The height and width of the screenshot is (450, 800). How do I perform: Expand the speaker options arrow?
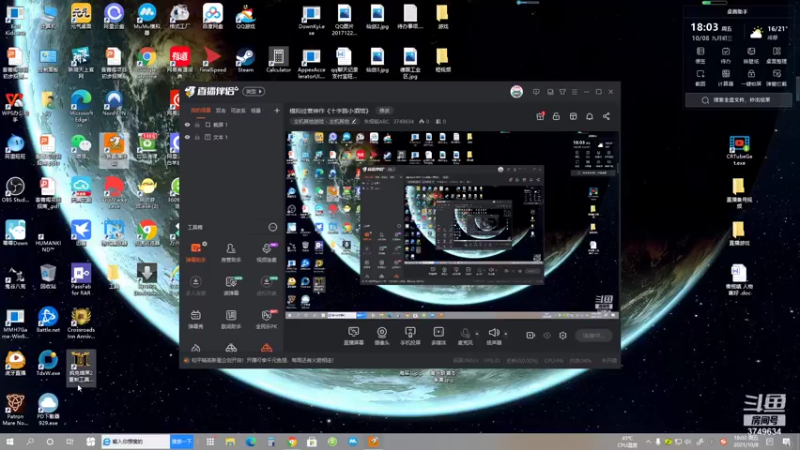[506, 334]
